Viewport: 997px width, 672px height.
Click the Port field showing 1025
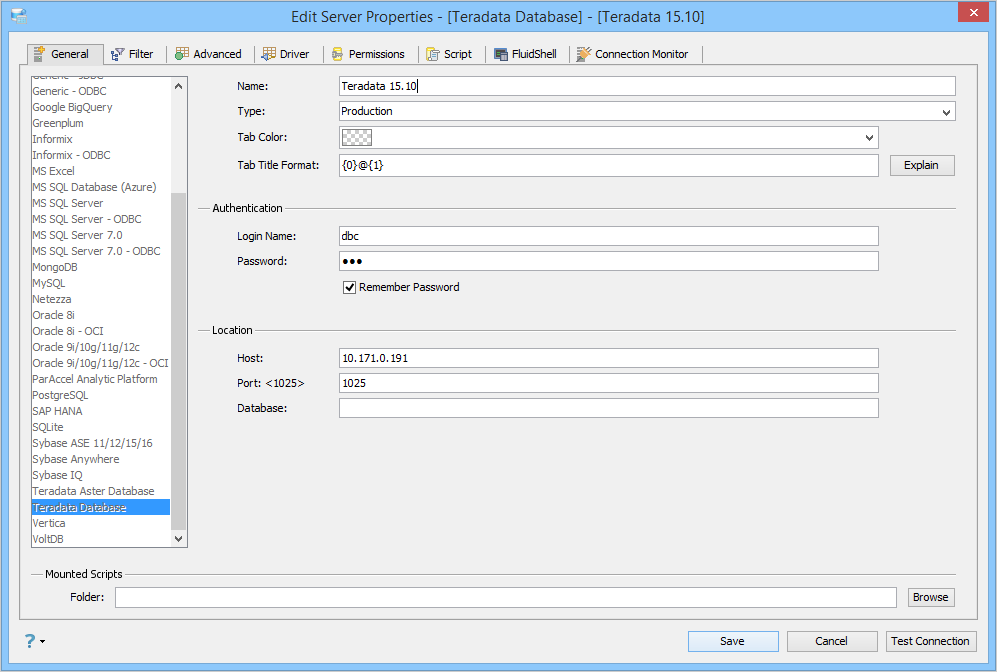tap(609, 383)
